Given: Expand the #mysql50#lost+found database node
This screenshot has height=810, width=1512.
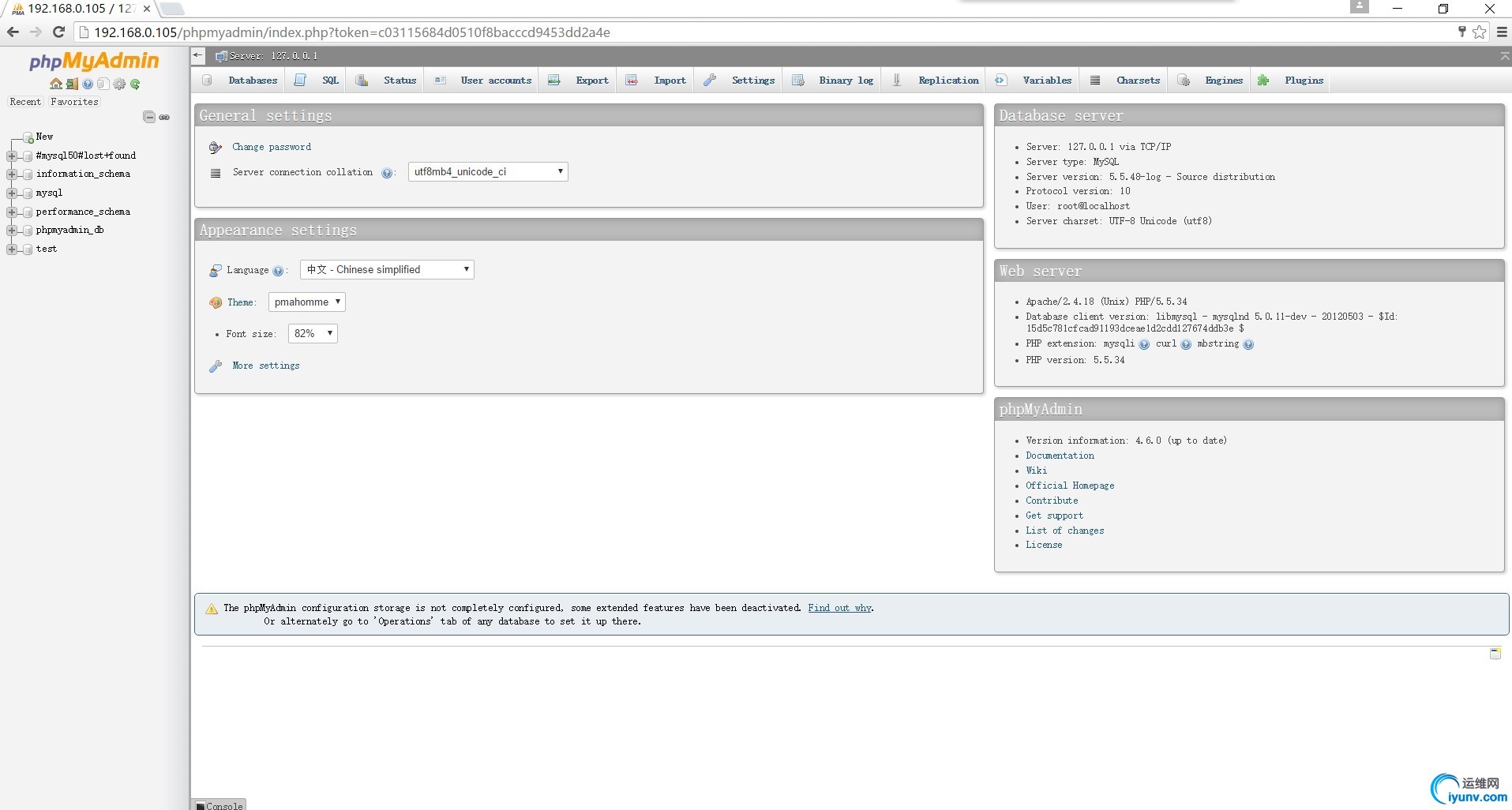Looking at the screenshot, I should (x=12, y=156).
